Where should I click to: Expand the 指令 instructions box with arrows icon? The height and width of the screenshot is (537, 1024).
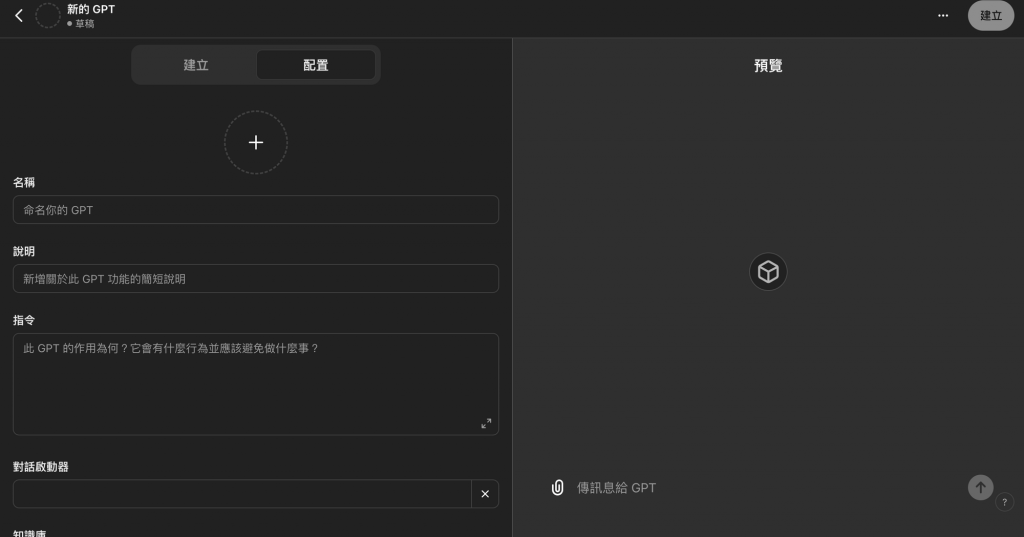tap(486, 423)
